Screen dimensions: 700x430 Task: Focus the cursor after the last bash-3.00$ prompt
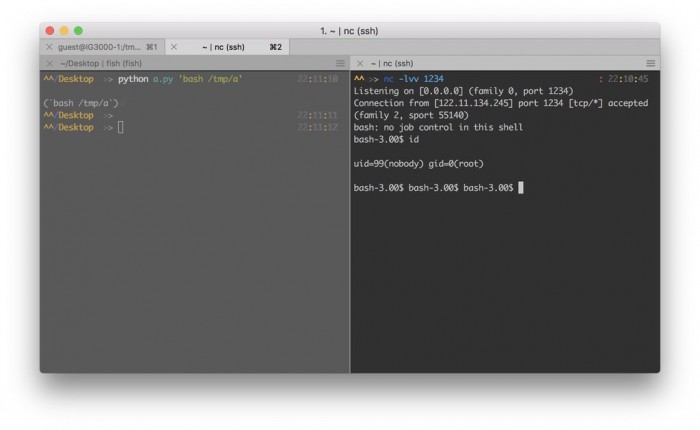click(521, 187)
